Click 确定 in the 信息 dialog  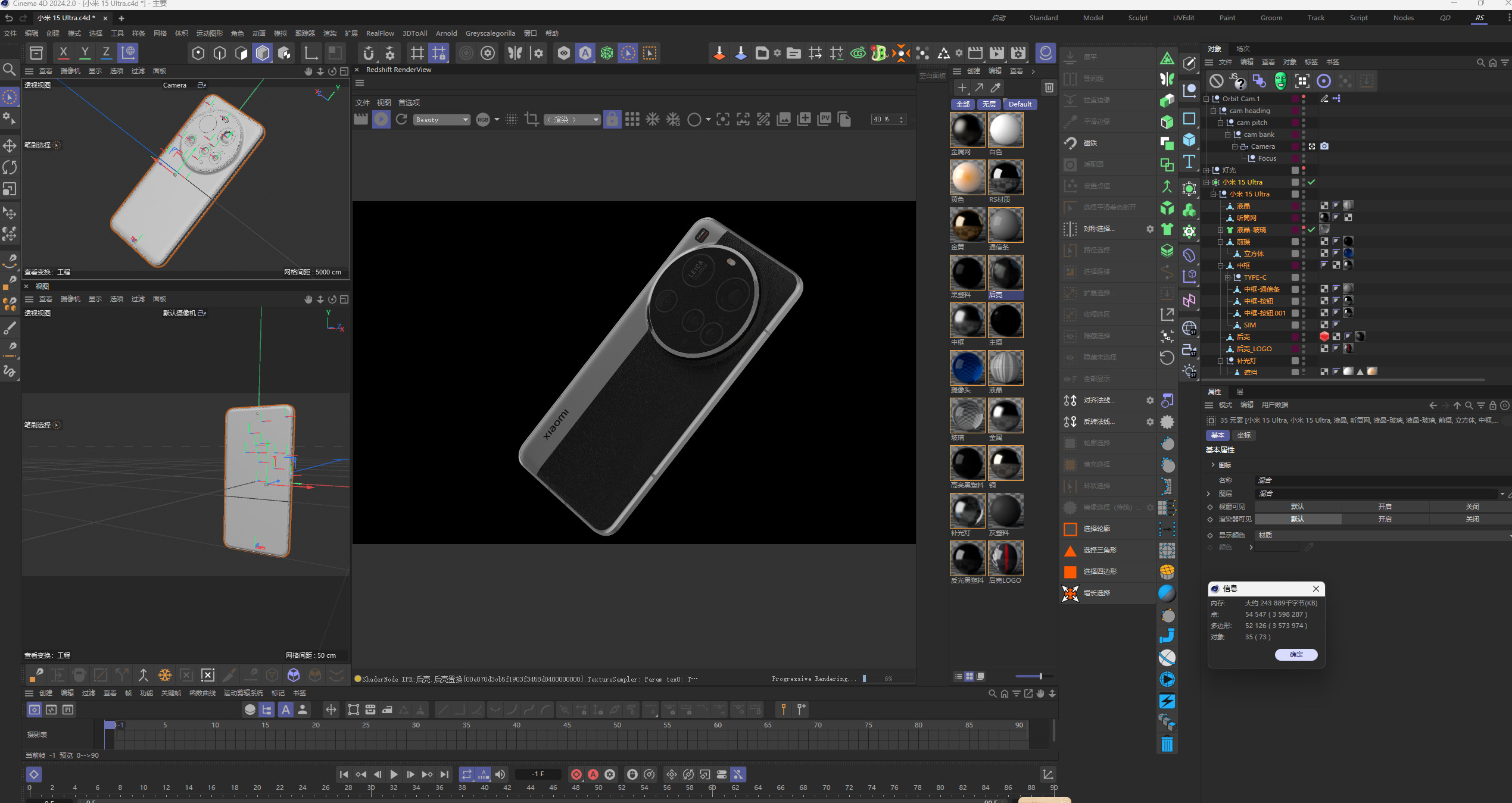[1296, 654]
